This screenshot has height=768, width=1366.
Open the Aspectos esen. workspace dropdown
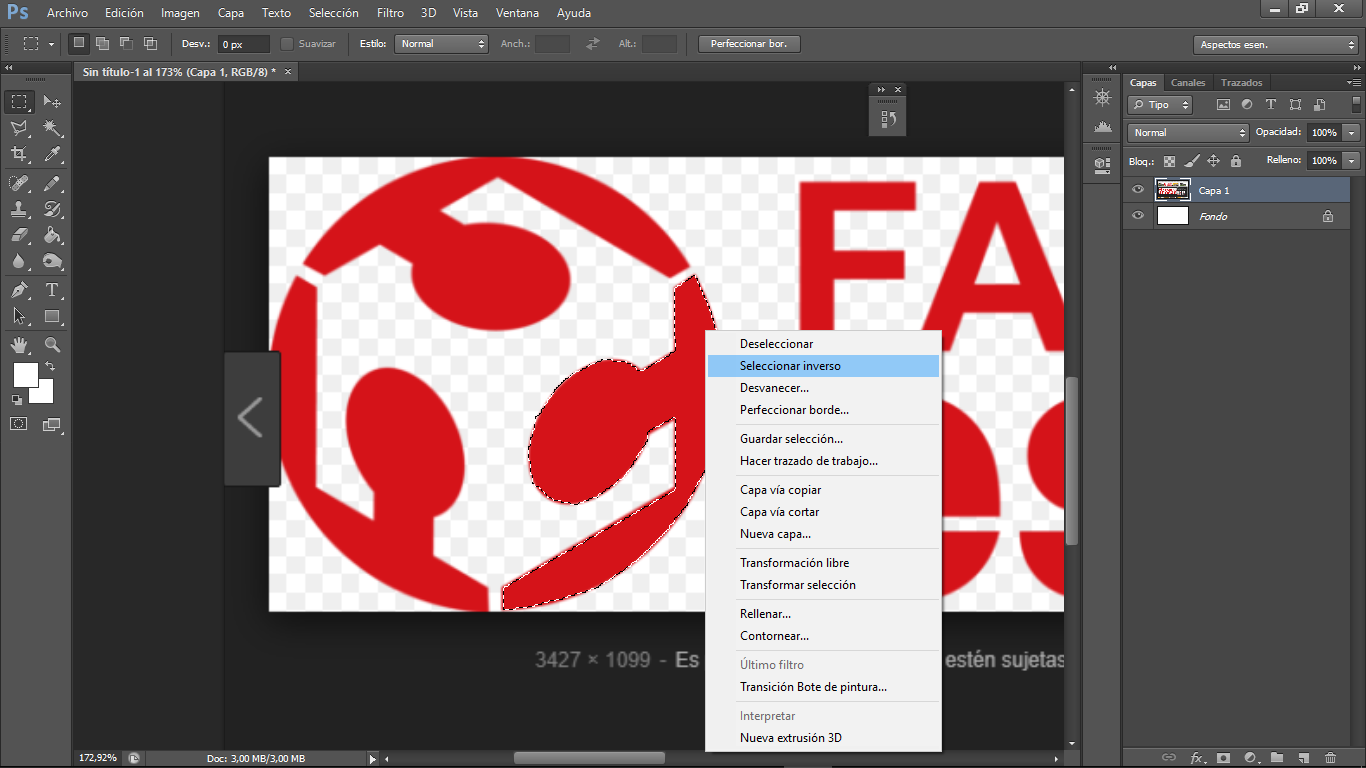(1275, 45)
